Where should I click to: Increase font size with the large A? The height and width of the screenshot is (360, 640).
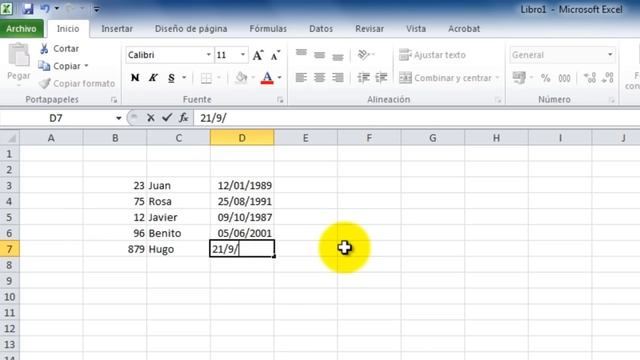[x=258, y=55]
